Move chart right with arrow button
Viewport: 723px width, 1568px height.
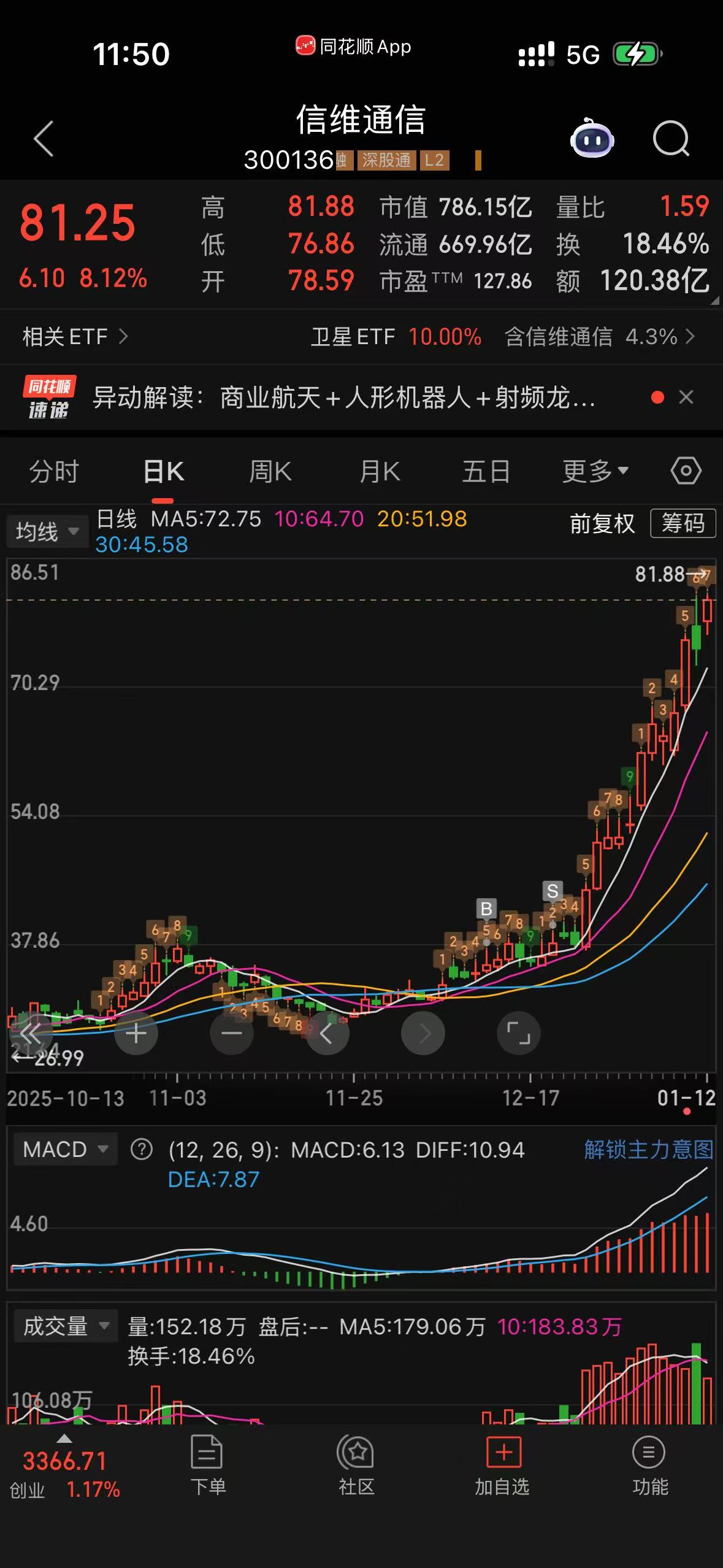point(423,1034)
